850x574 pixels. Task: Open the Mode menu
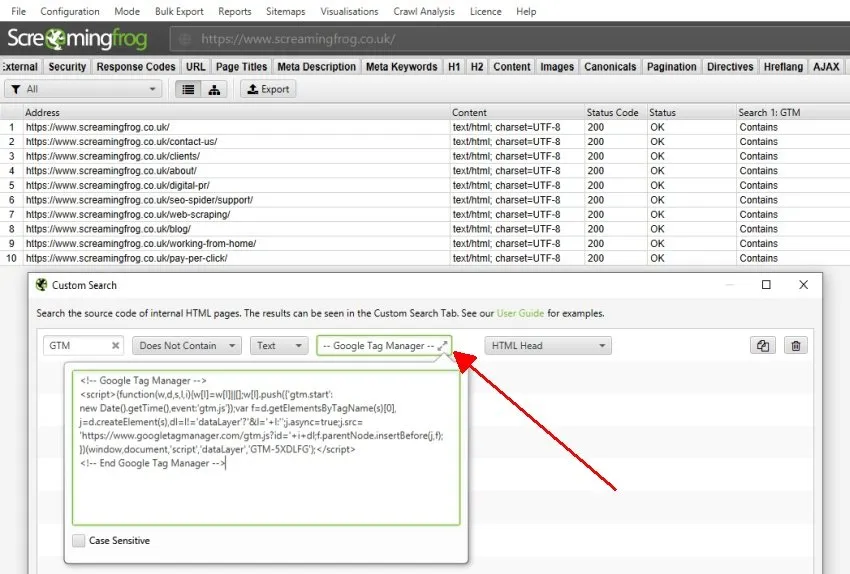click(127, 11)
